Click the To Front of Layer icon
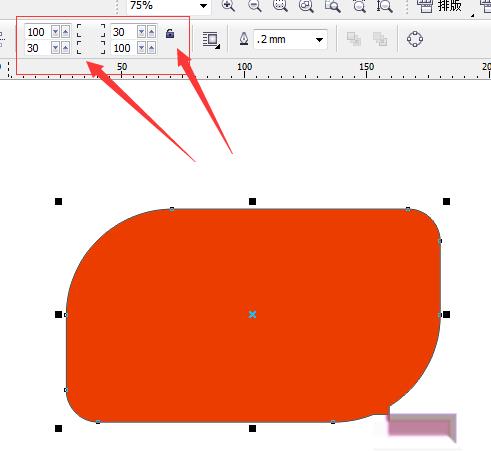This screenshot has height=452, width=491. pos(354,39)
